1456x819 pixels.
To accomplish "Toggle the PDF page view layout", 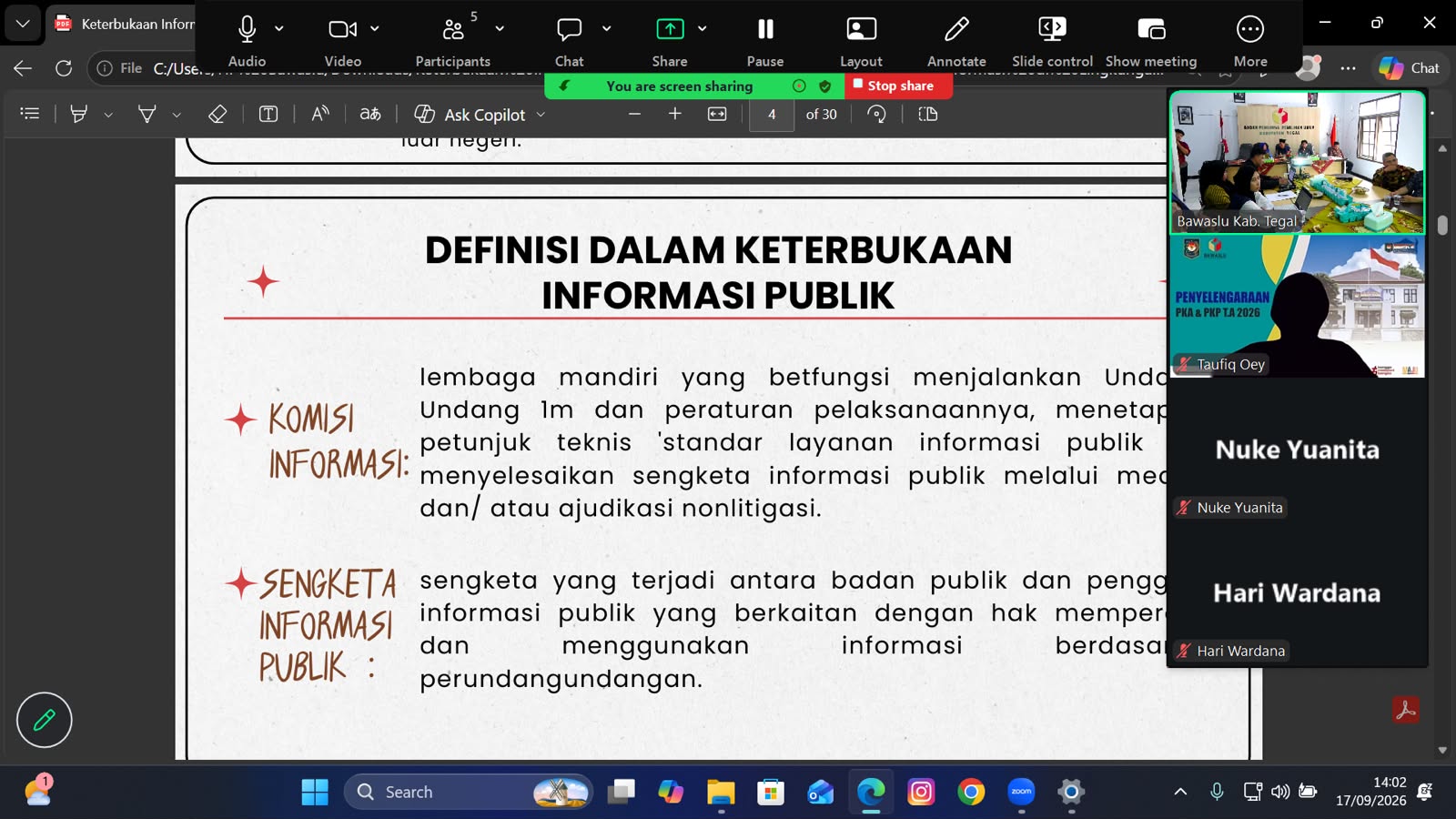I will click(928, 114).
